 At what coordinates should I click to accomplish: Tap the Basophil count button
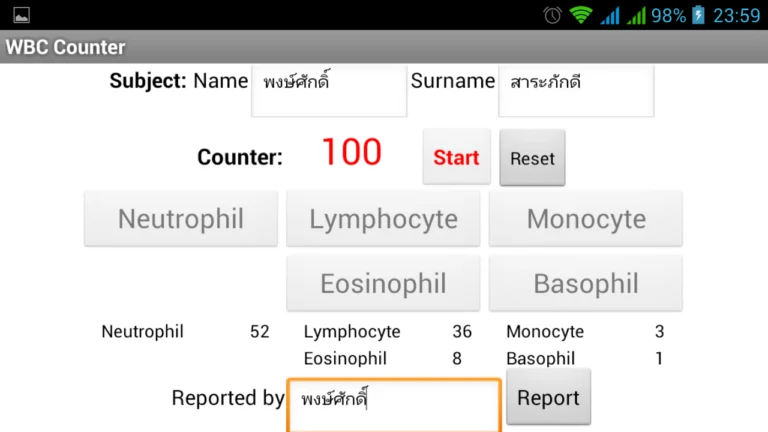[x=585, y=283]
